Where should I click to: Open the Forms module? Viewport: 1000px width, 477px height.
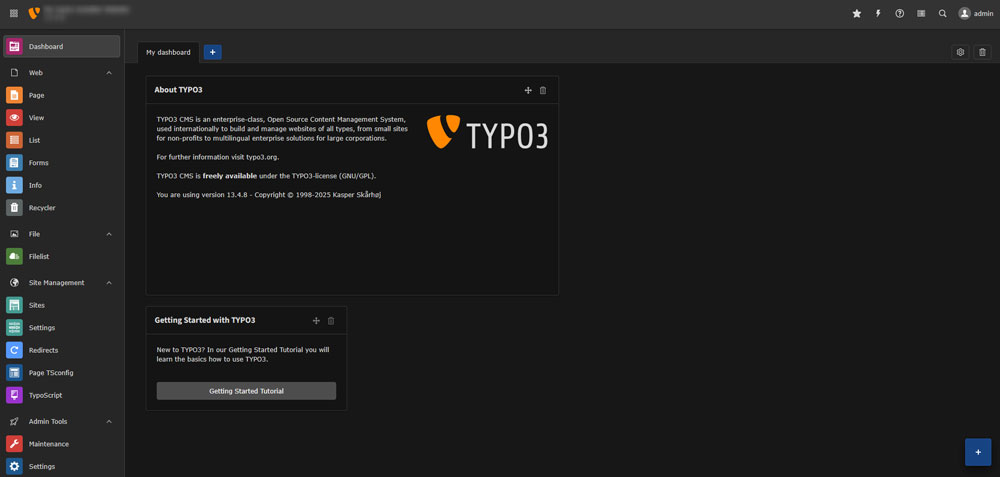(62, 163)
